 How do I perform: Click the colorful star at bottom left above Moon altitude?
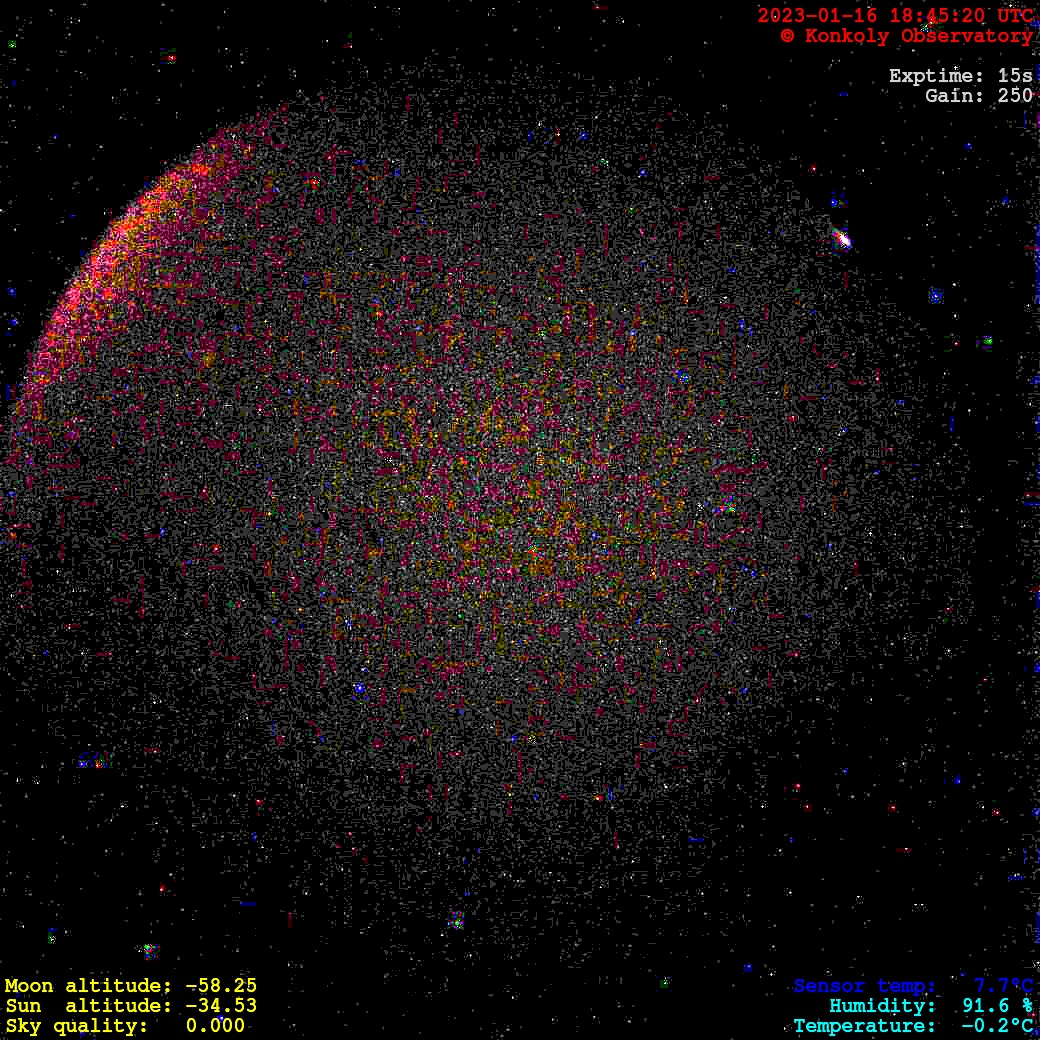(x=149, y=950)
